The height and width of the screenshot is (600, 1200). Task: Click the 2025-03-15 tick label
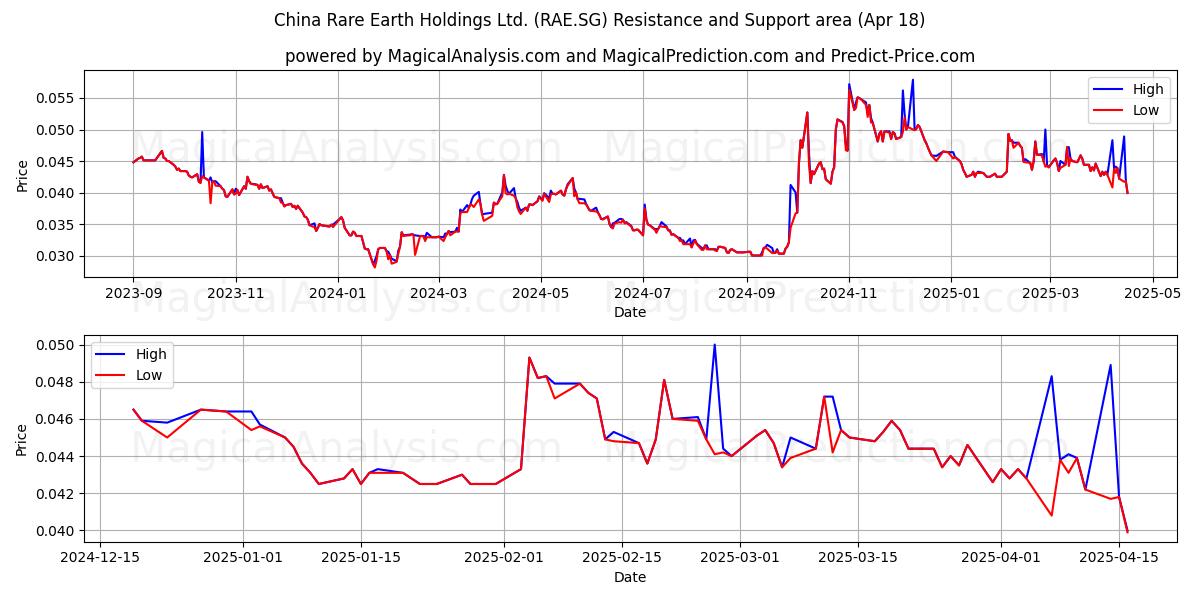858,558
